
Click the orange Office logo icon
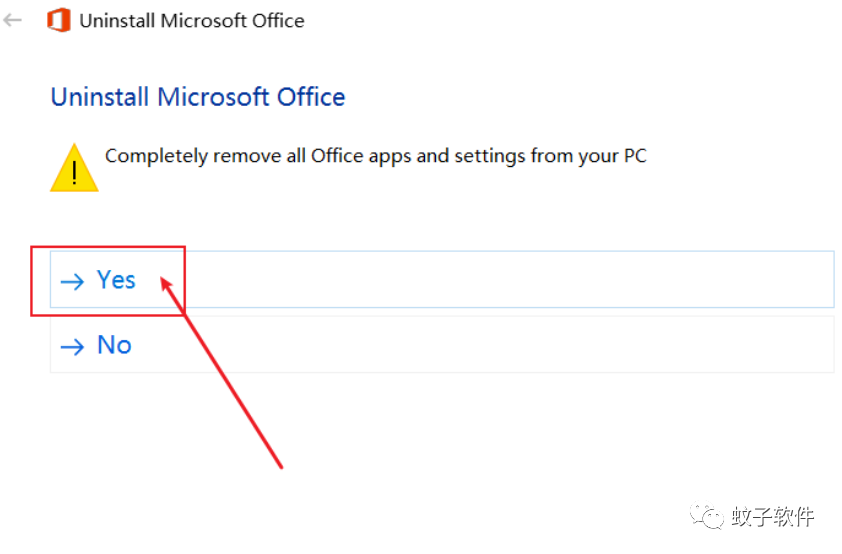(59, 20)
